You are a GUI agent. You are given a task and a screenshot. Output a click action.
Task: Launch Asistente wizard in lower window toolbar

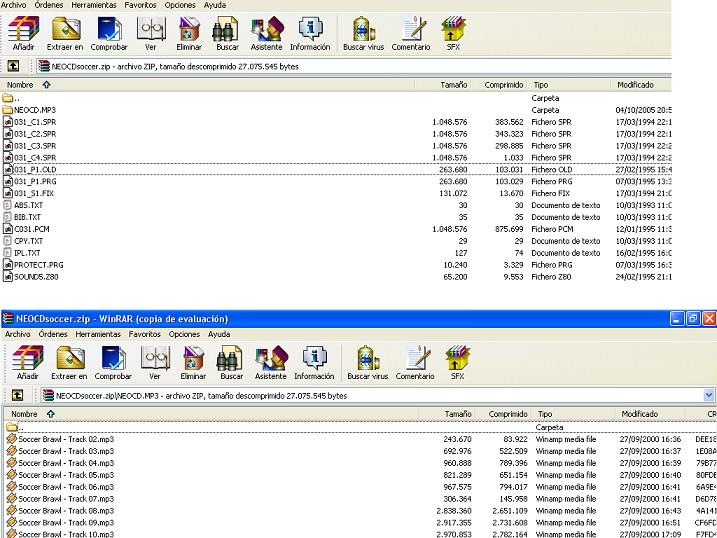point(270,361)
